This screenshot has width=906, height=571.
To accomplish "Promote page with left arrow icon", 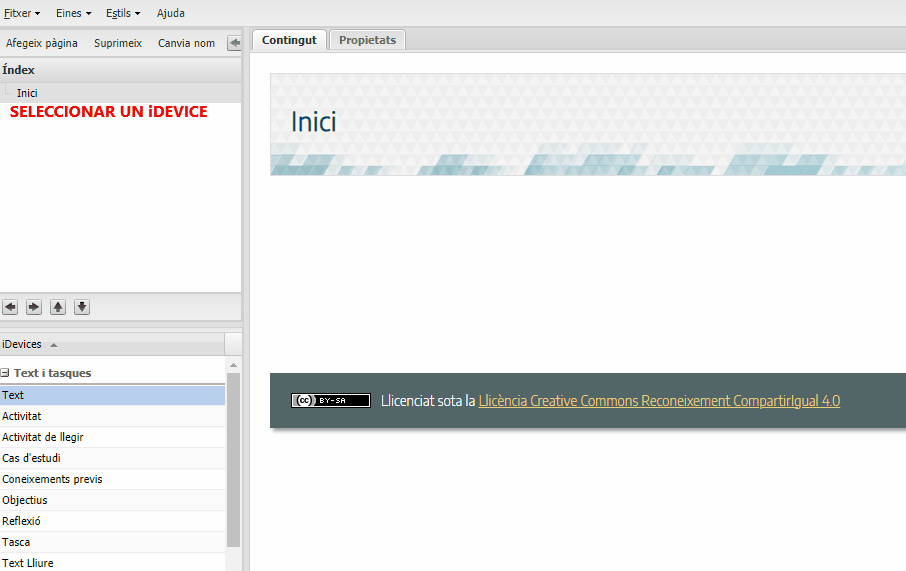I will coord(10,307).
